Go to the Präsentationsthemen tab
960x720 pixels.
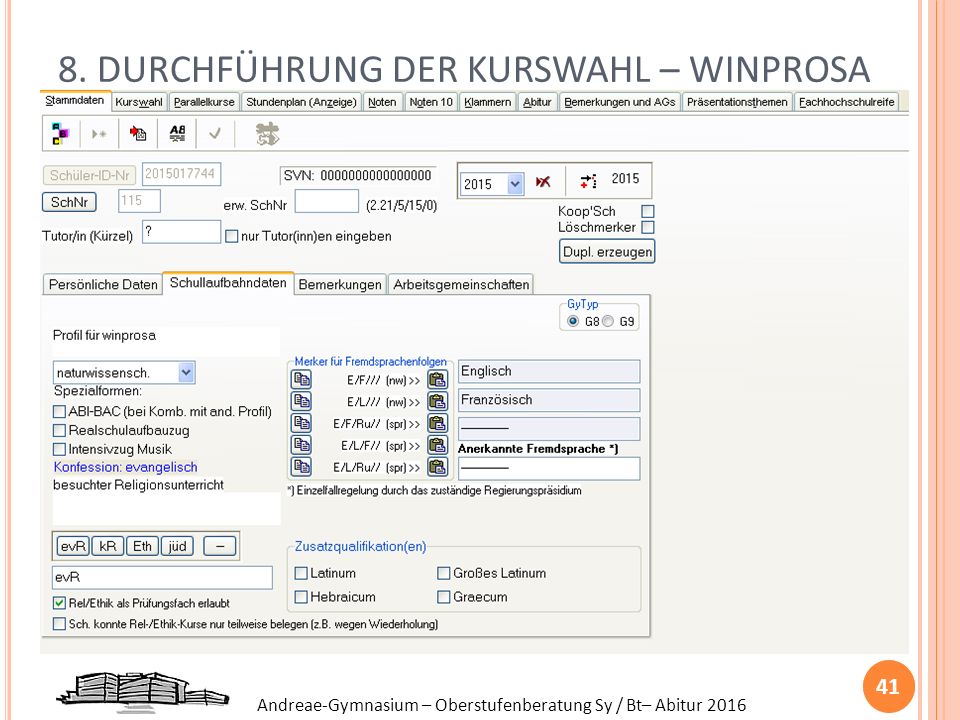point(737,102)
